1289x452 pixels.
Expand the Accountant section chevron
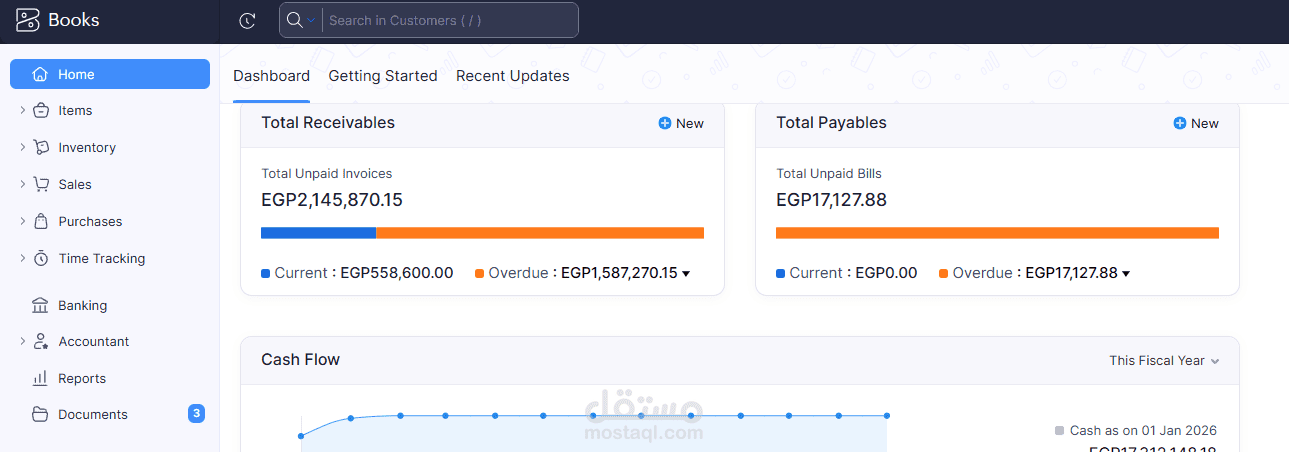[x=22, y=342]
